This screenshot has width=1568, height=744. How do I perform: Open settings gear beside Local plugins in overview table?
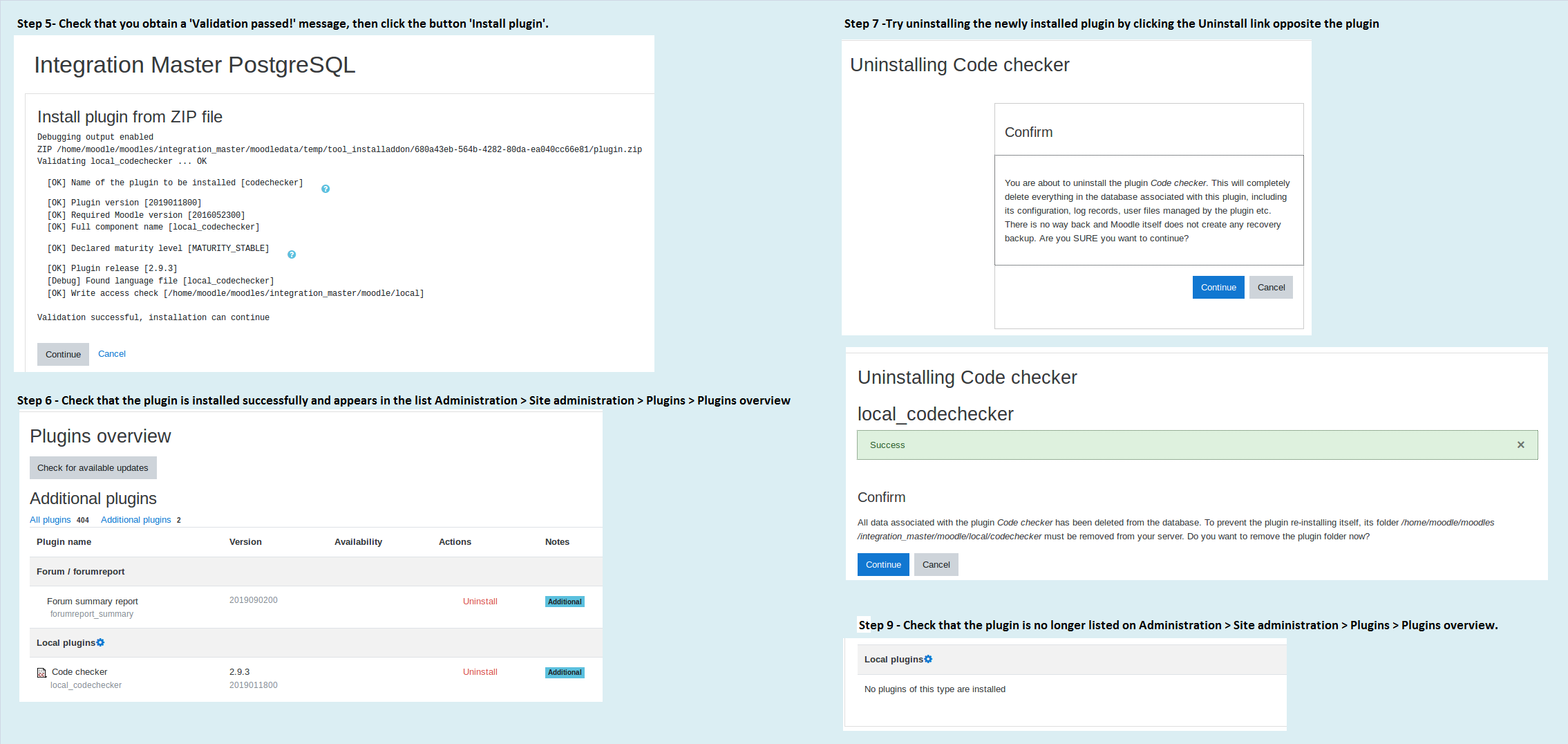point(100,642)
